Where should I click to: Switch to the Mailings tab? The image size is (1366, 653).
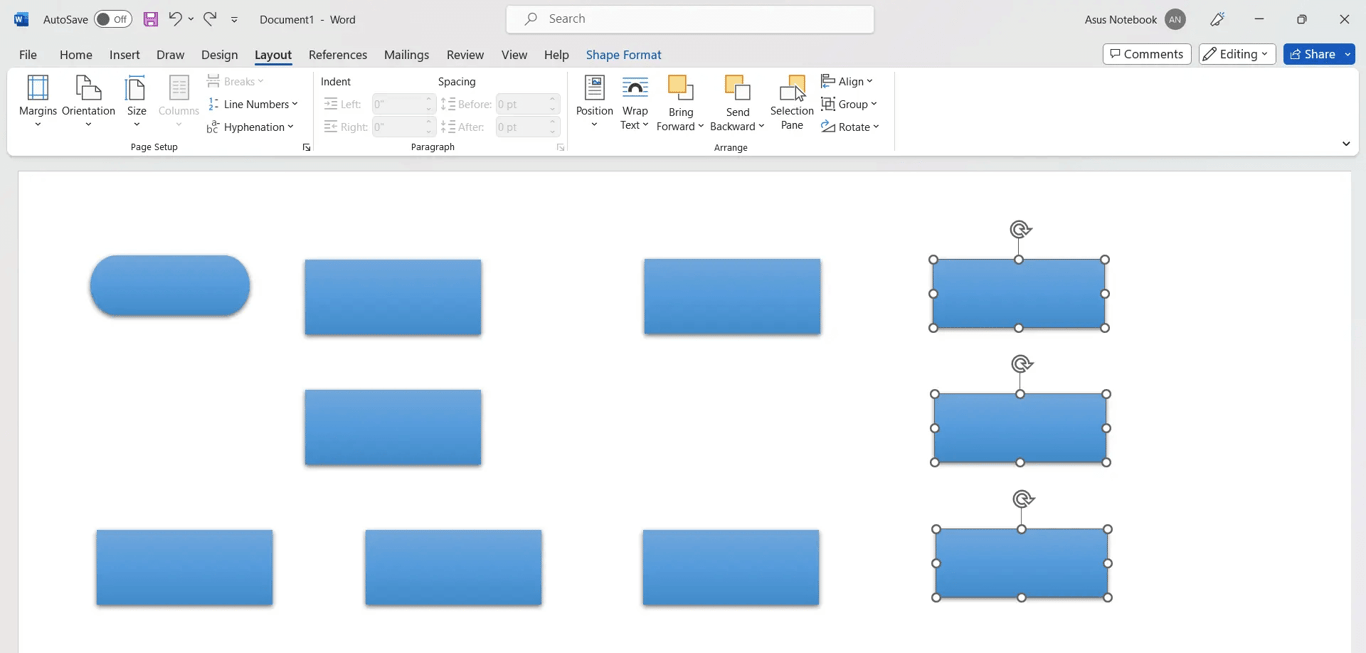(x=406, y=55)
